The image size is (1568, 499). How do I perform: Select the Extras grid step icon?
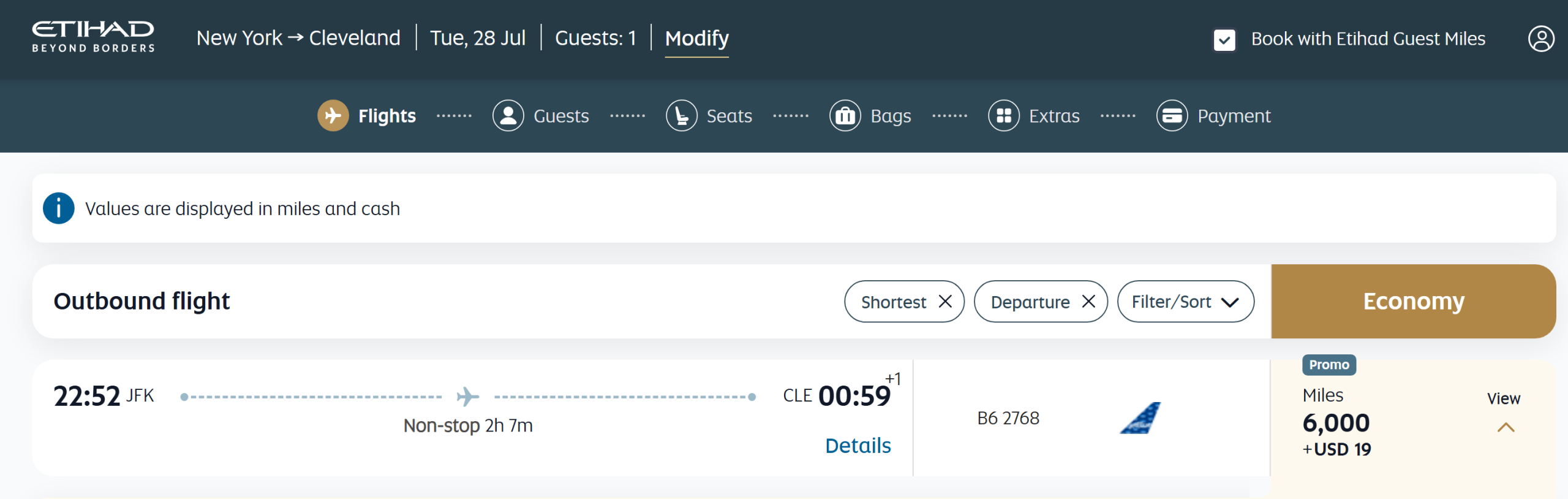[x=1004, y=115]
